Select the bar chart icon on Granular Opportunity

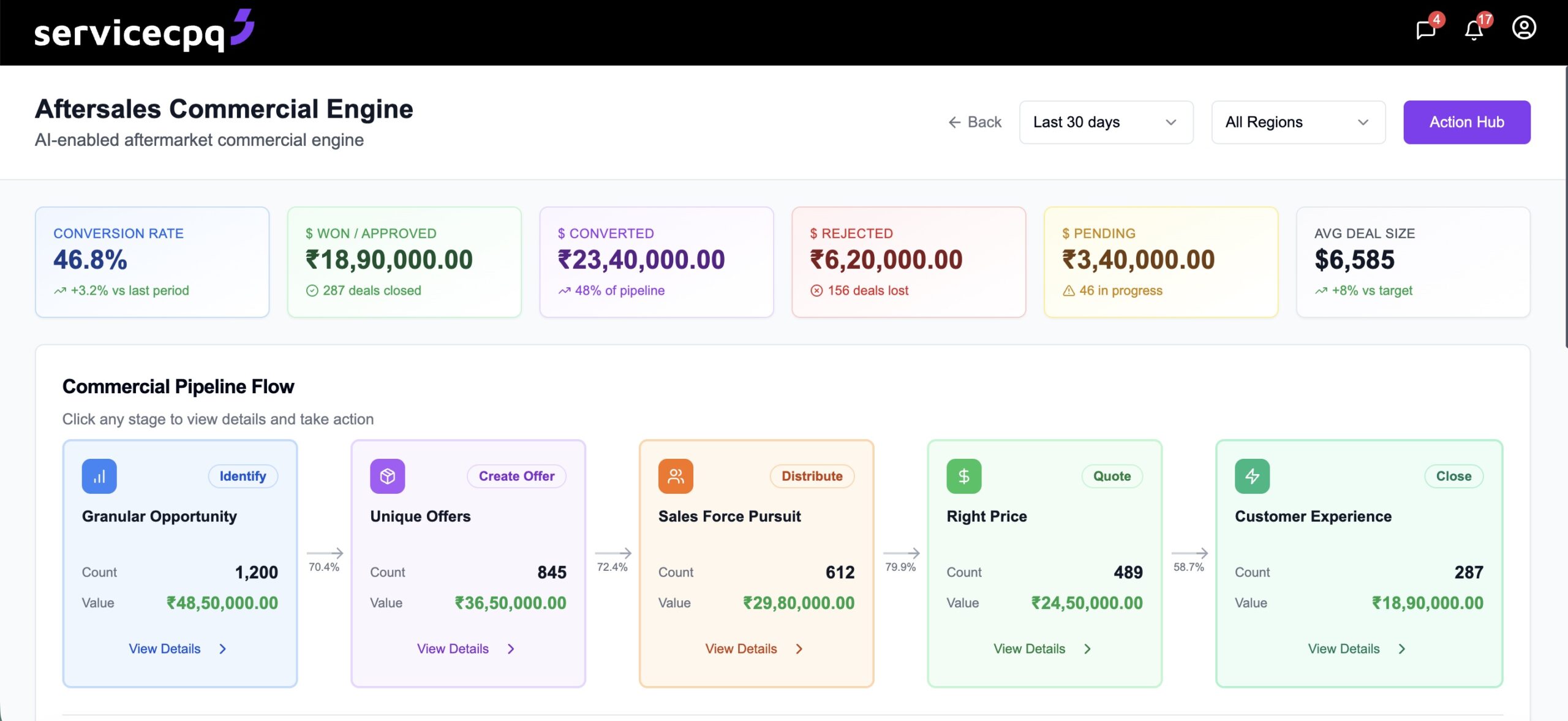99,475
